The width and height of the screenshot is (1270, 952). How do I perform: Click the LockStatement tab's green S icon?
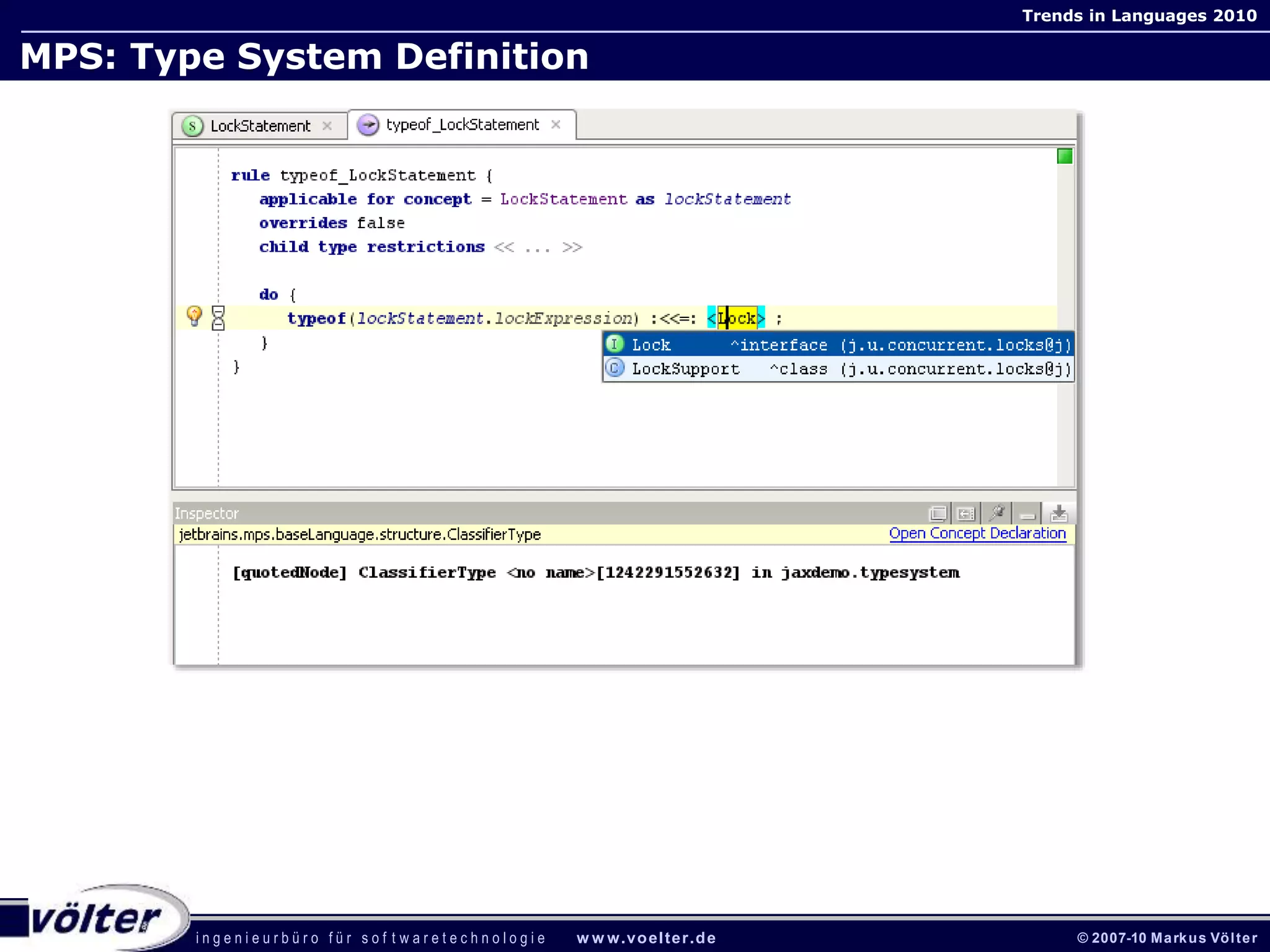[192, 126]
